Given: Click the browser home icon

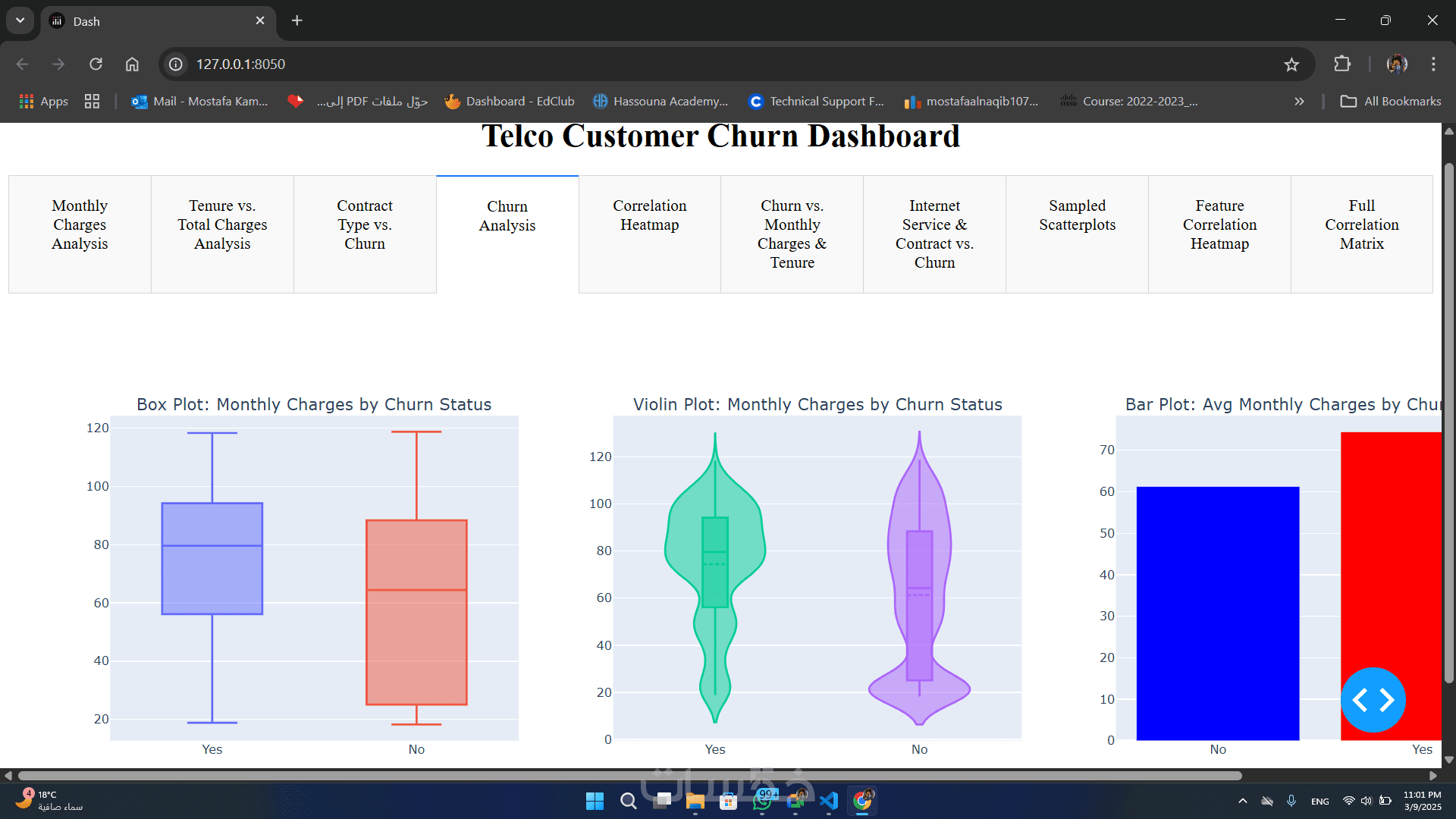Looking at the screenshot, I should [x=132, y=64].
